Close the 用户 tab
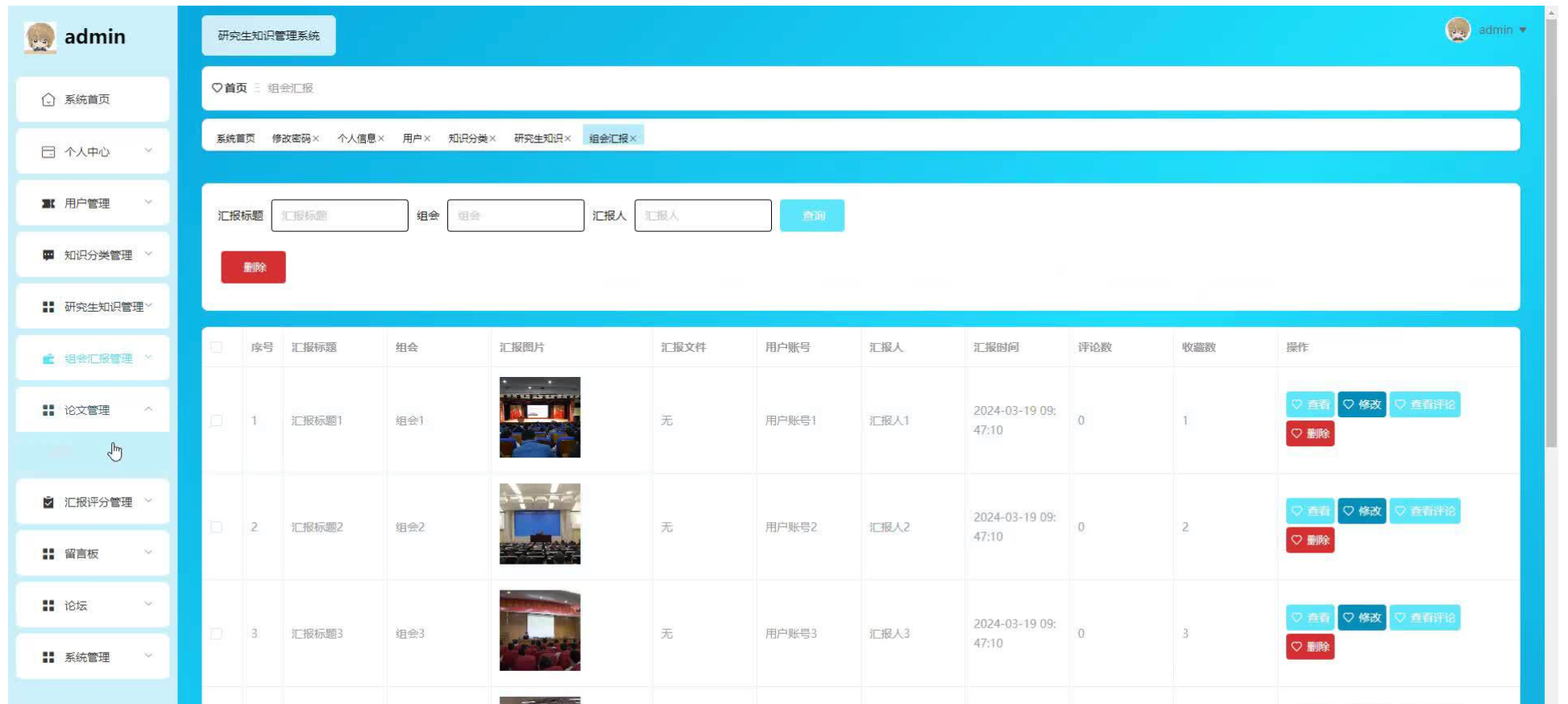1568x704 pixels. [x=427, y=139]
